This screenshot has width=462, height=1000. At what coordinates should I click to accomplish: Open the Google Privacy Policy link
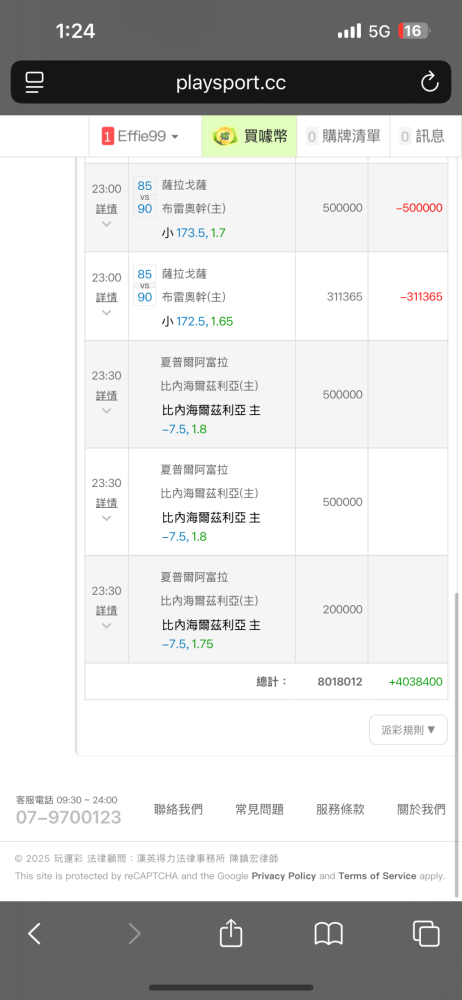(x=284, y=876)
